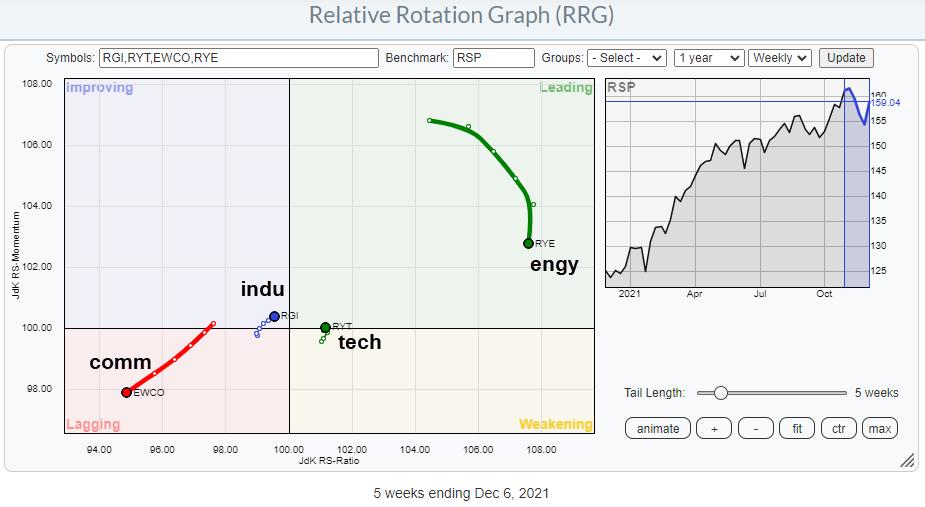925x507 pixels.
Task: Click the EWCO red data point
Action: point(126,393)
